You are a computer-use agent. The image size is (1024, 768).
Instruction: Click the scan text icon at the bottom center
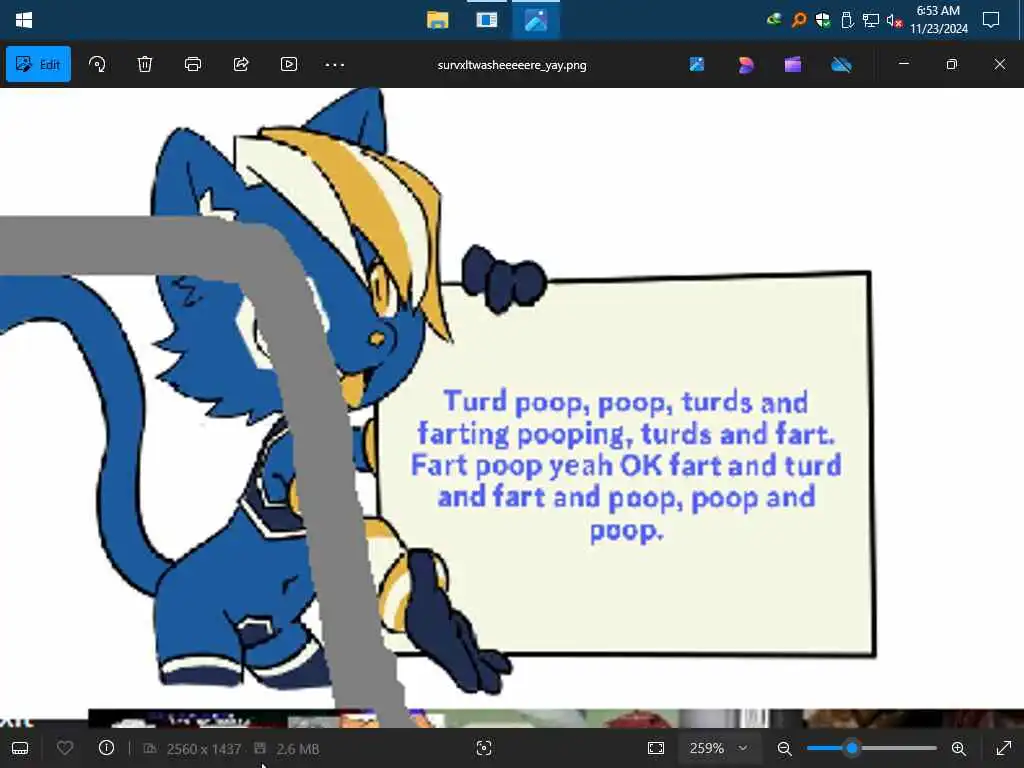point(484,748)
